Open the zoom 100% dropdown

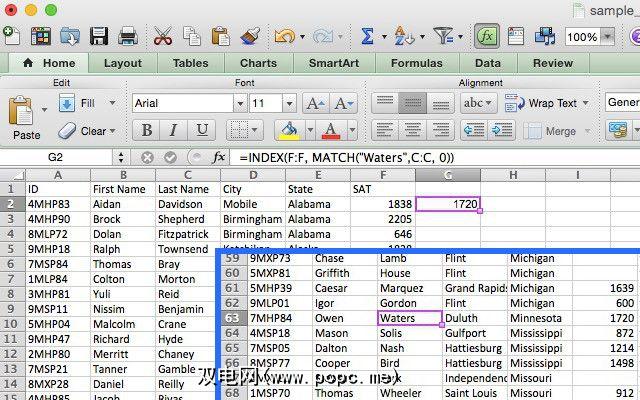tap(607, 37)
